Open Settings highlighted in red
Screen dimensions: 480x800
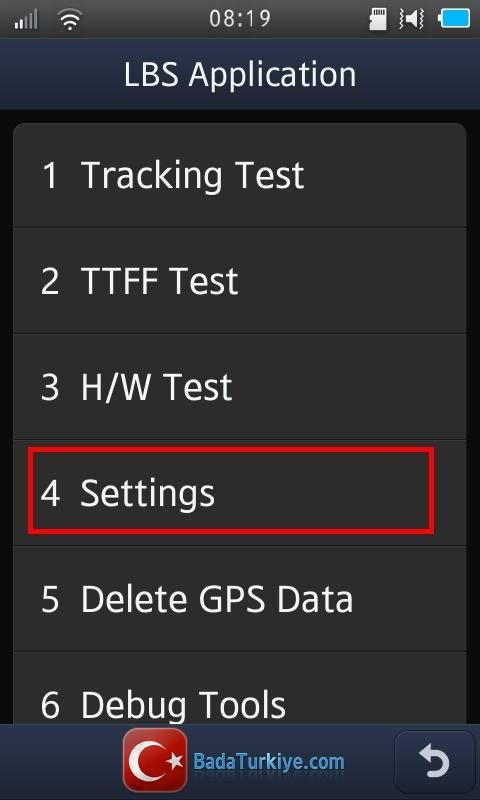pos(231,491)
